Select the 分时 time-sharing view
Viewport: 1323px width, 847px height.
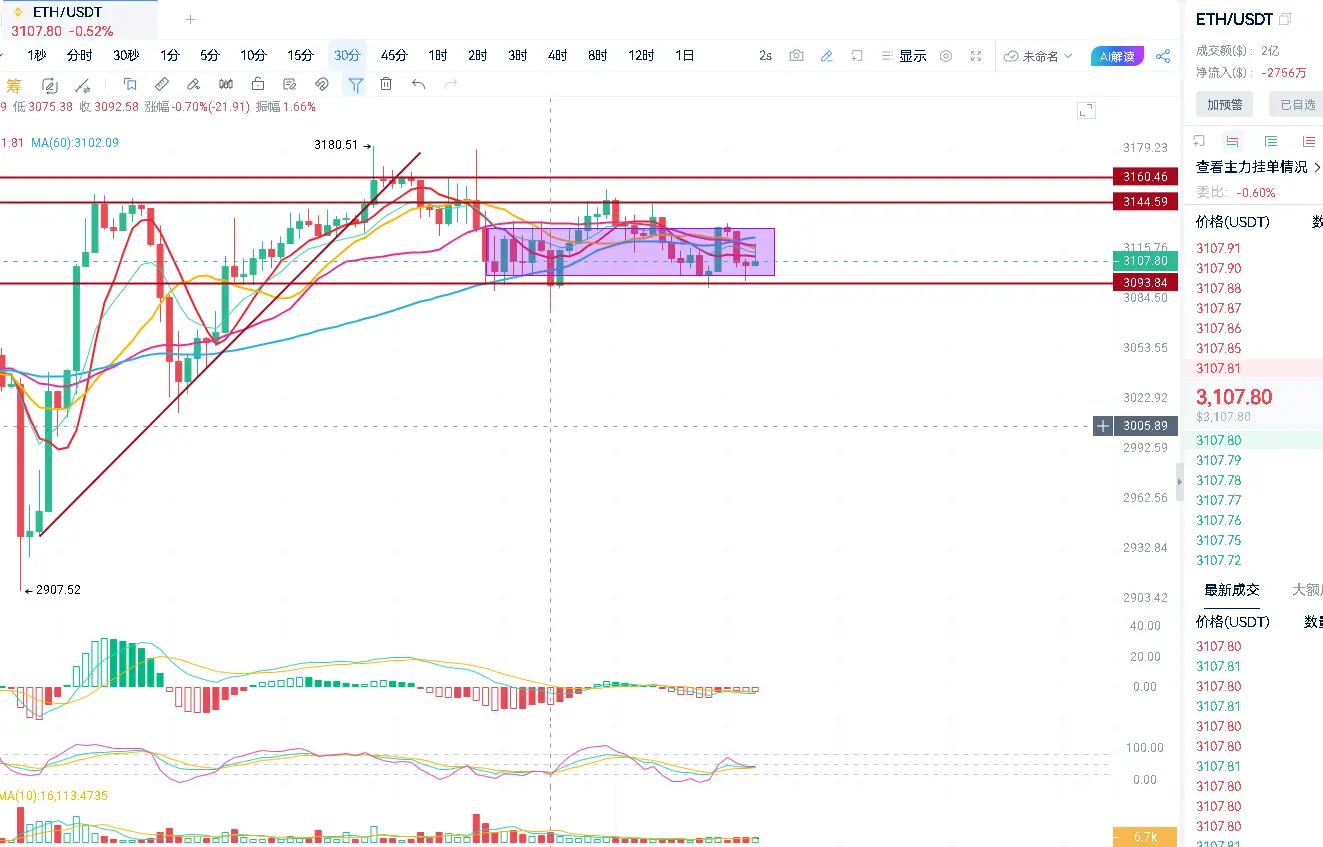[80, 56]
